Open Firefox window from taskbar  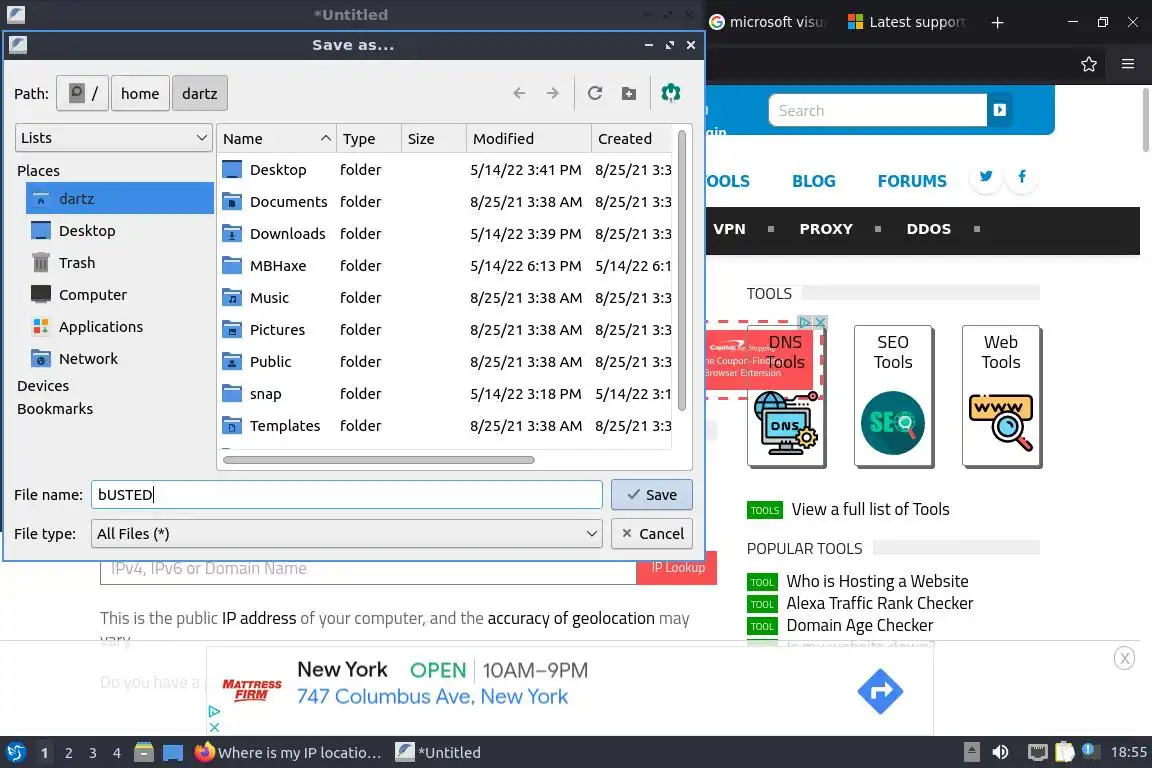coord(288,753)
